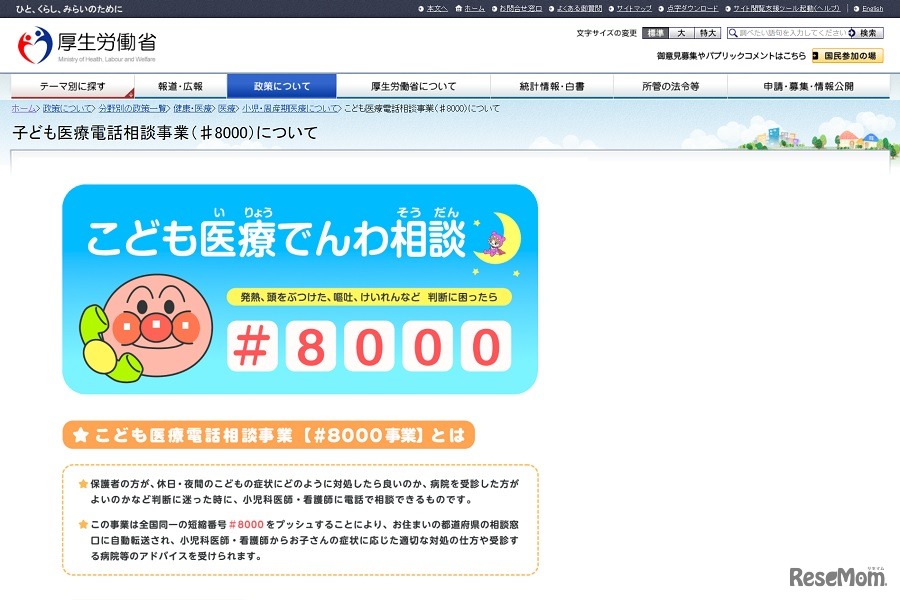Screen dimensions: 900x600
Task: Launch サイト閲覧支援ツール起動(ヘルプ) link
Action: click(x=786, y=9)
